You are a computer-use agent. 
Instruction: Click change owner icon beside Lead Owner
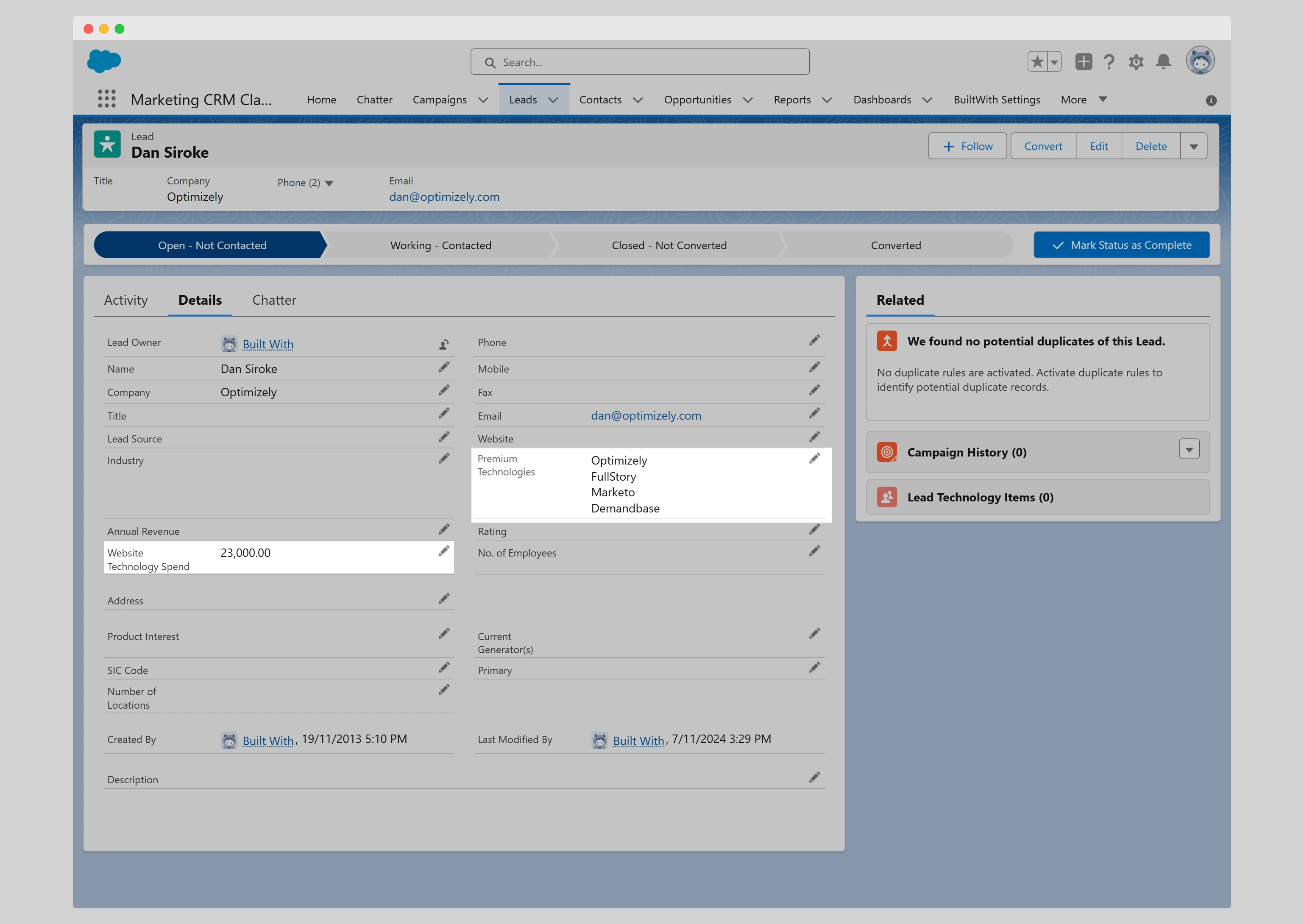[x=444, y=344]
